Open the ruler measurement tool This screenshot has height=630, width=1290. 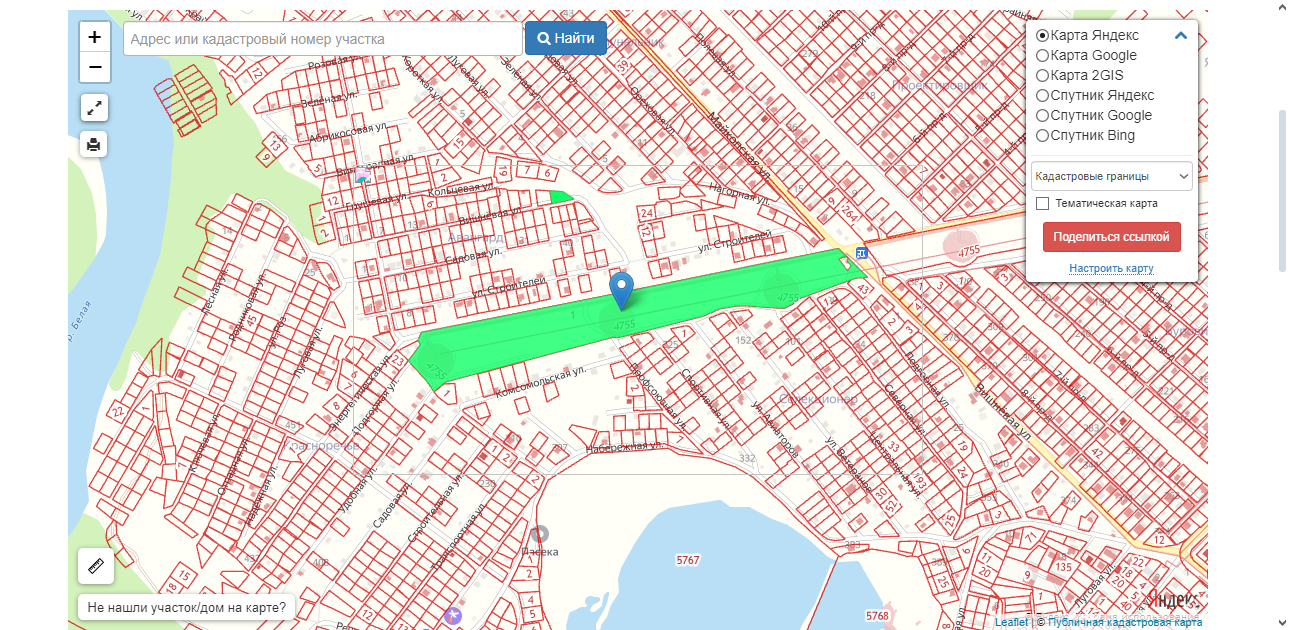(96, 566)
